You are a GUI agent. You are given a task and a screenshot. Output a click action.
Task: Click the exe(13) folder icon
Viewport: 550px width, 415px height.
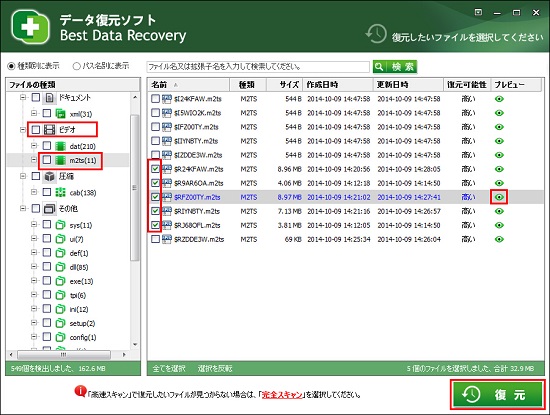tap(61, 281)
